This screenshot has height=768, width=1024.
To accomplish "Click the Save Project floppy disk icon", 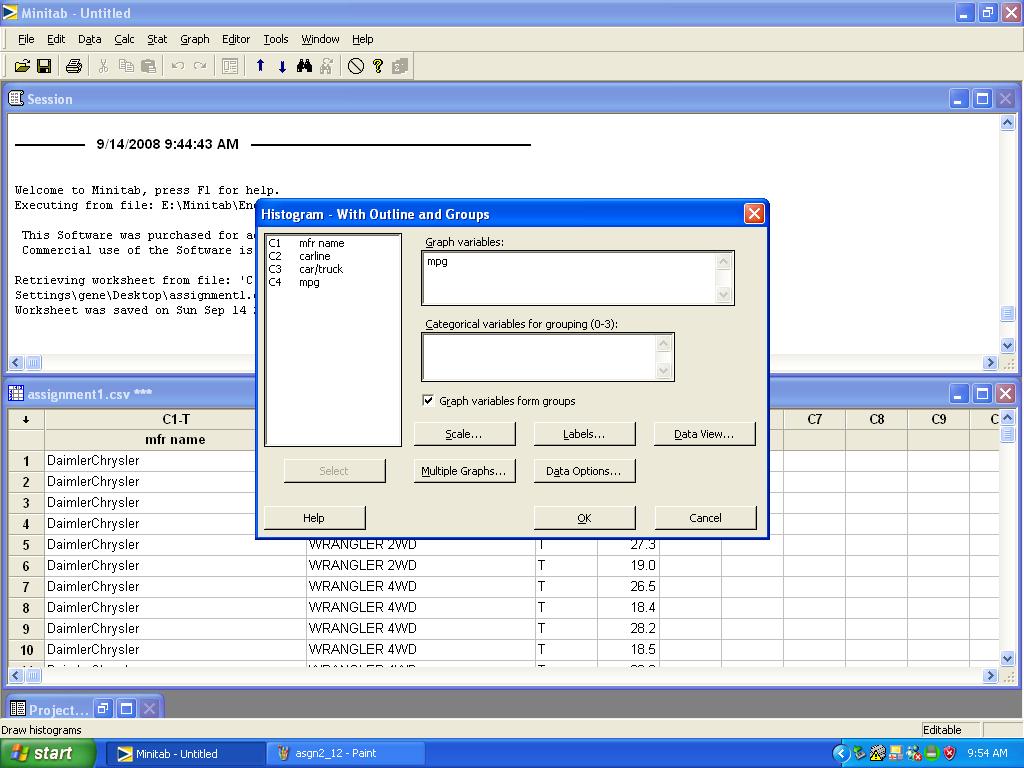I will [44, 66].
